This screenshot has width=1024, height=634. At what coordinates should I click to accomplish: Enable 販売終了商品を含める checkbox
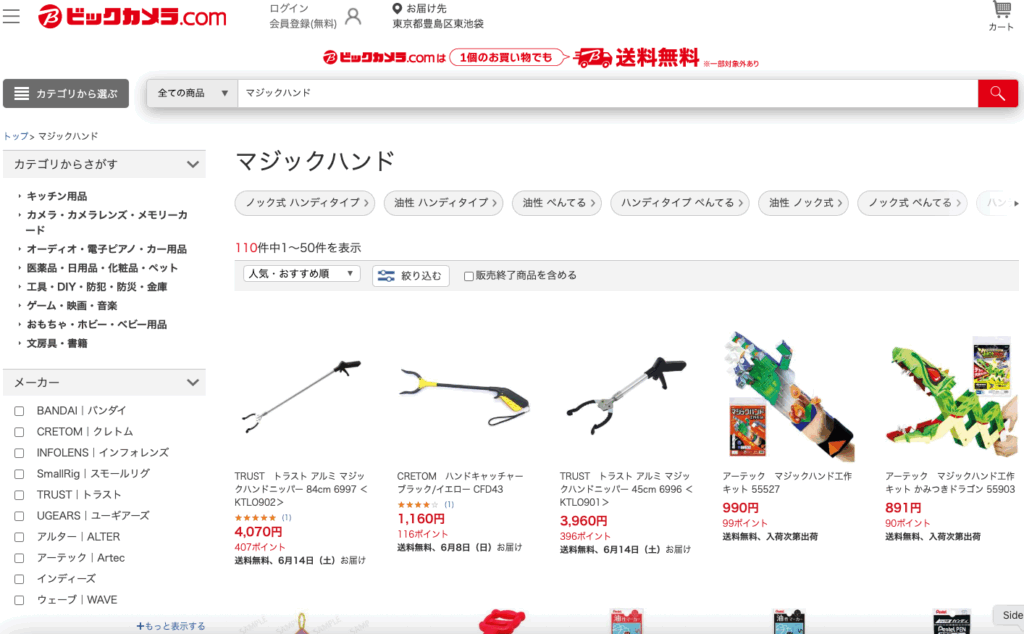point(468,276)
